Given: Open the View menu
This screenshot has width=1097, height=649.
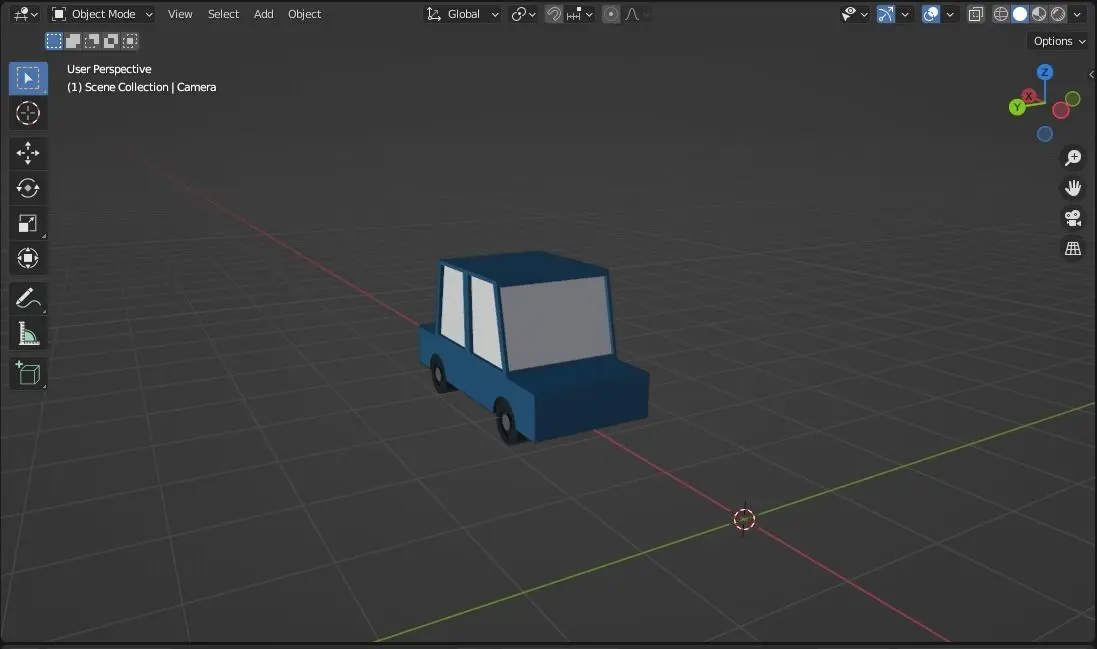Looking at the screenshot, I should tap(180, 14).
